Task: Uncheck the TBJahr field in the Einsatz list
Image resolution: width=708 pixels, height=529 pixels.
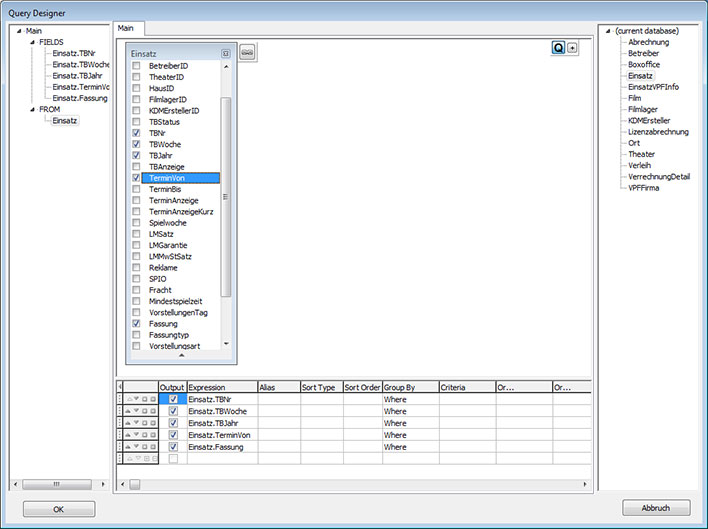Action: point(136,155)
